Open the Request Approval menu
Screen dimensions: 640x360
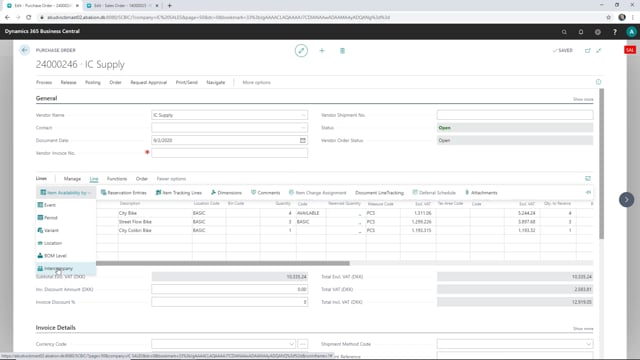(x=149, y=82)
